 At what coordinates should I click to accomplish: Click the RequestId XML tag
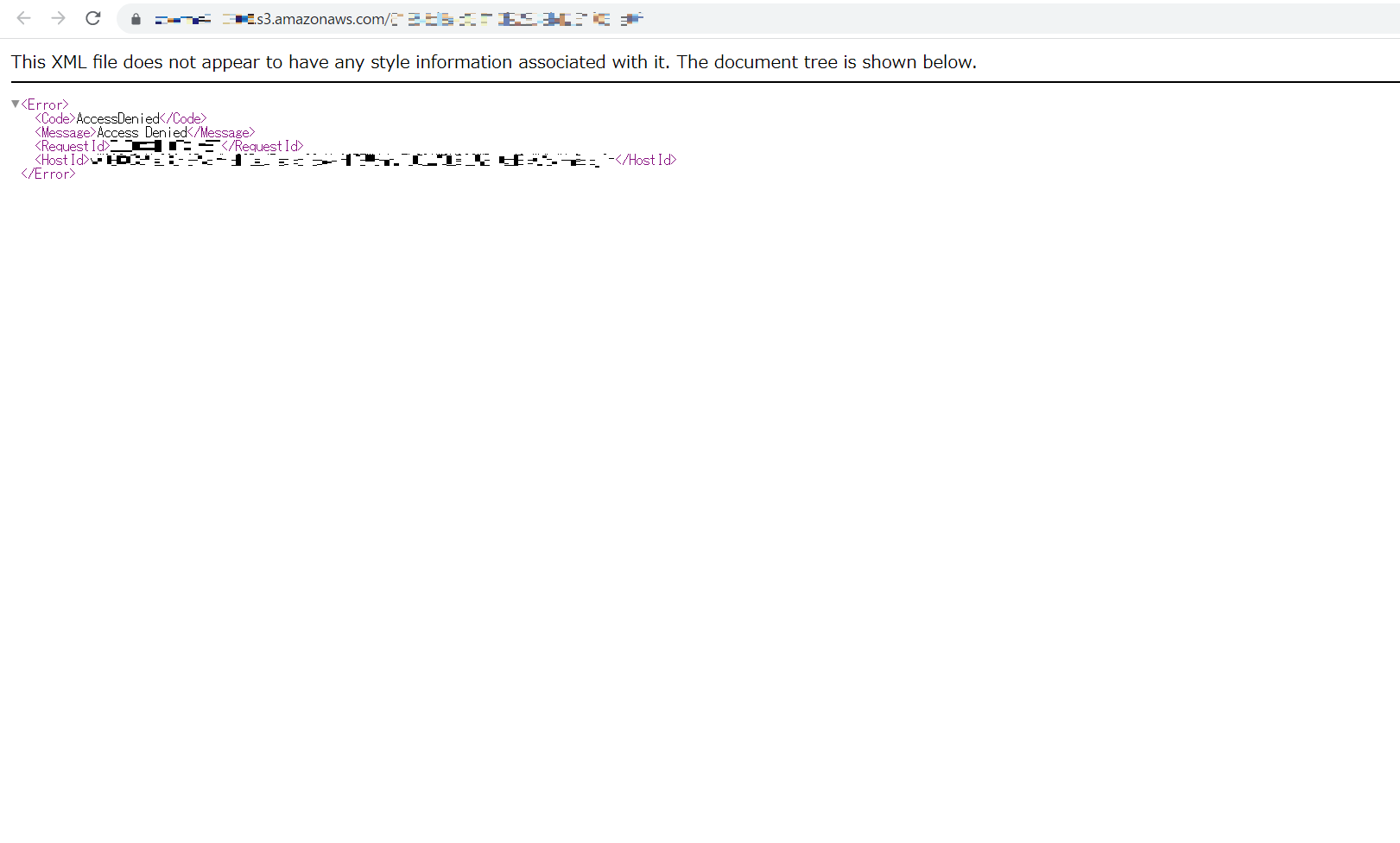coord(72,145)
